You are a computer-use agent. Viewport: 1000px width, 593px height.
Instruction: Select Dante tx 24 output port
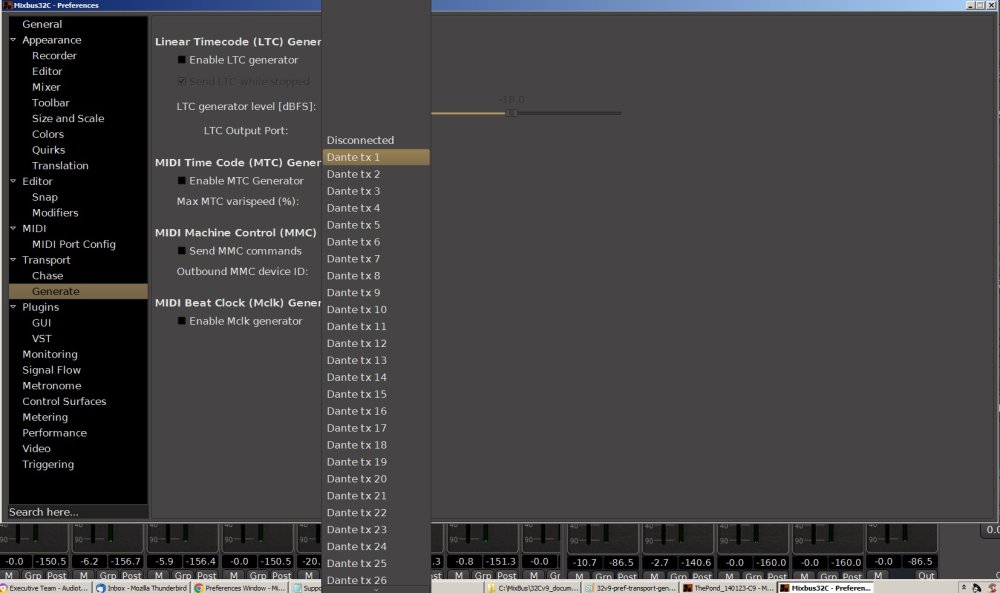(376, 546)
